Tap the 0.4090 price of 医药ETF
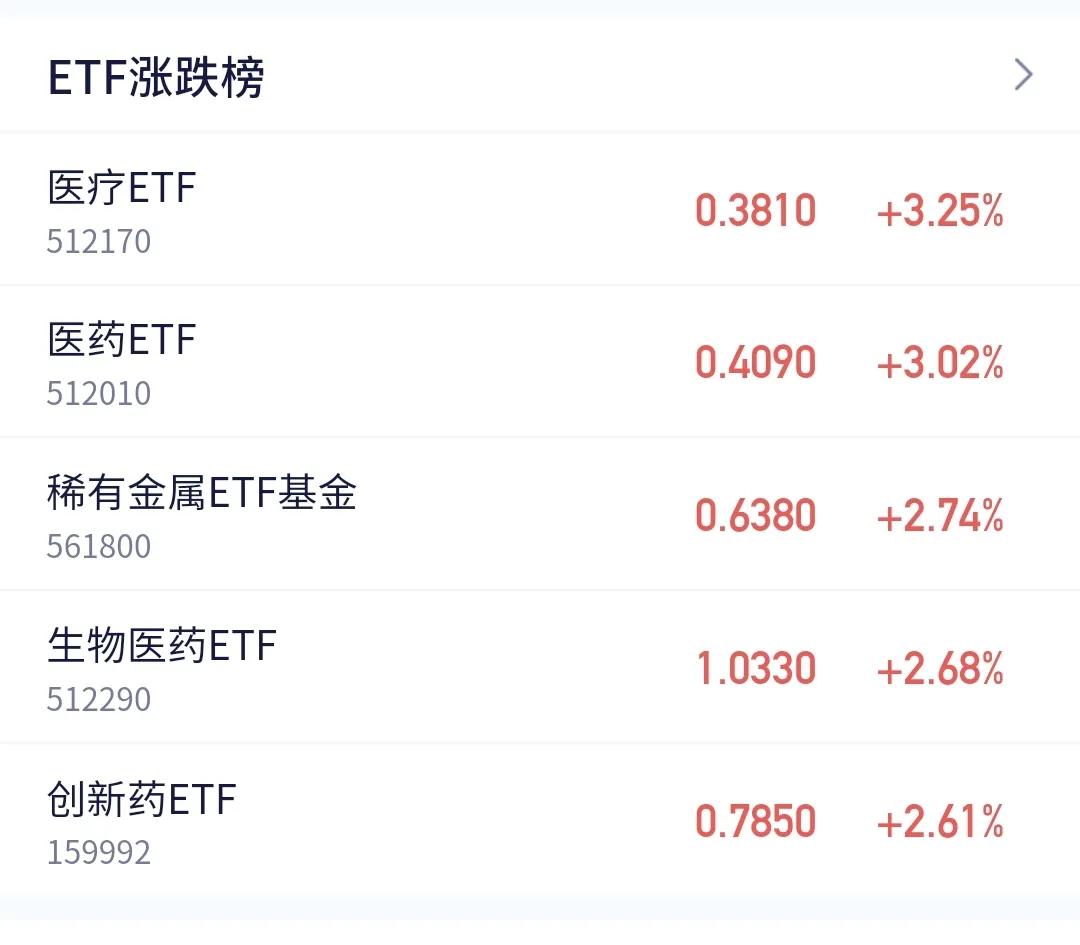1080x945 pixels. [756, 362]
